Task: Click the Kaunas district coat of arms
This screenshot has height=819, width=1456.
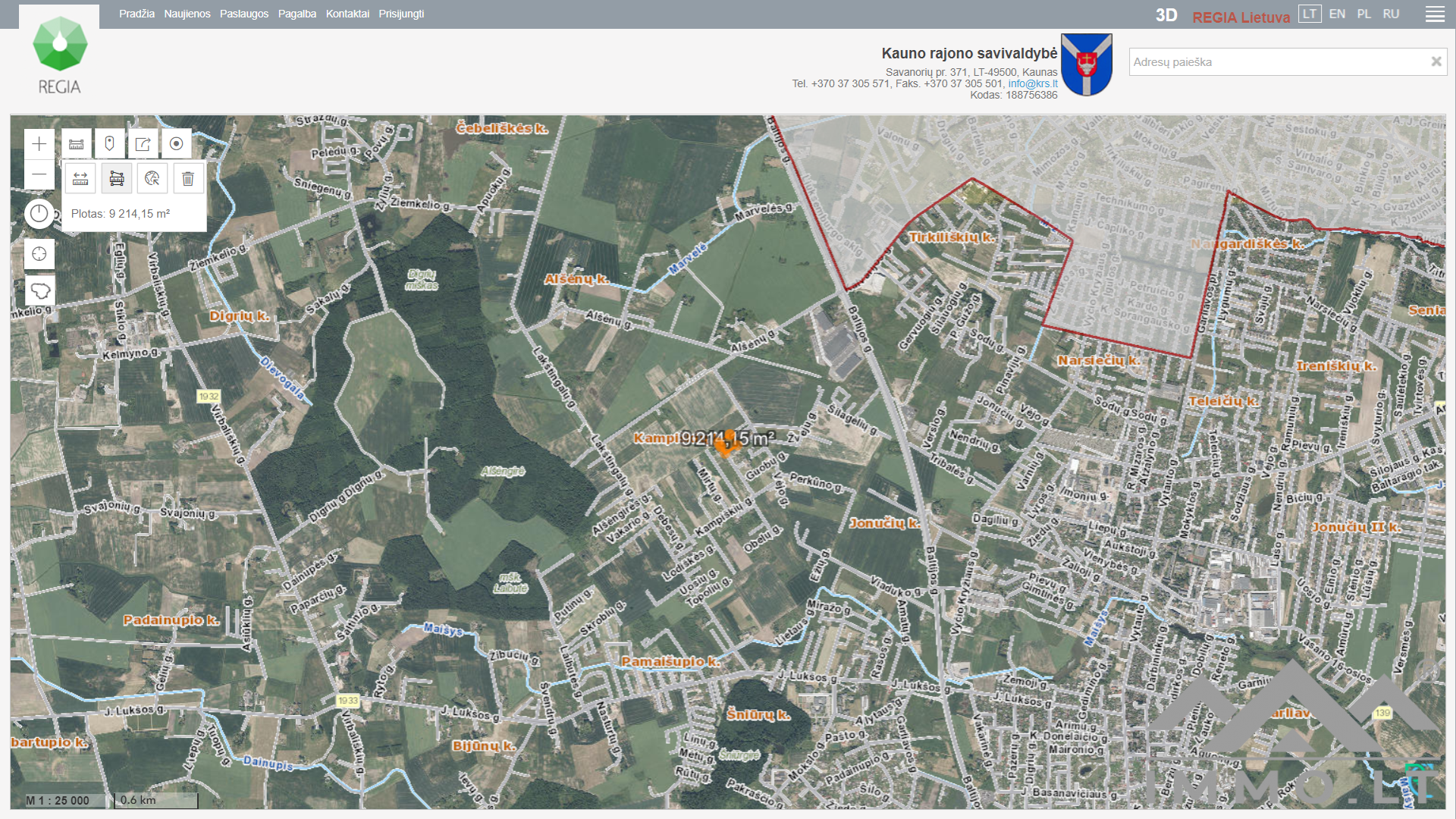Action: click(x=1087, y=64)
